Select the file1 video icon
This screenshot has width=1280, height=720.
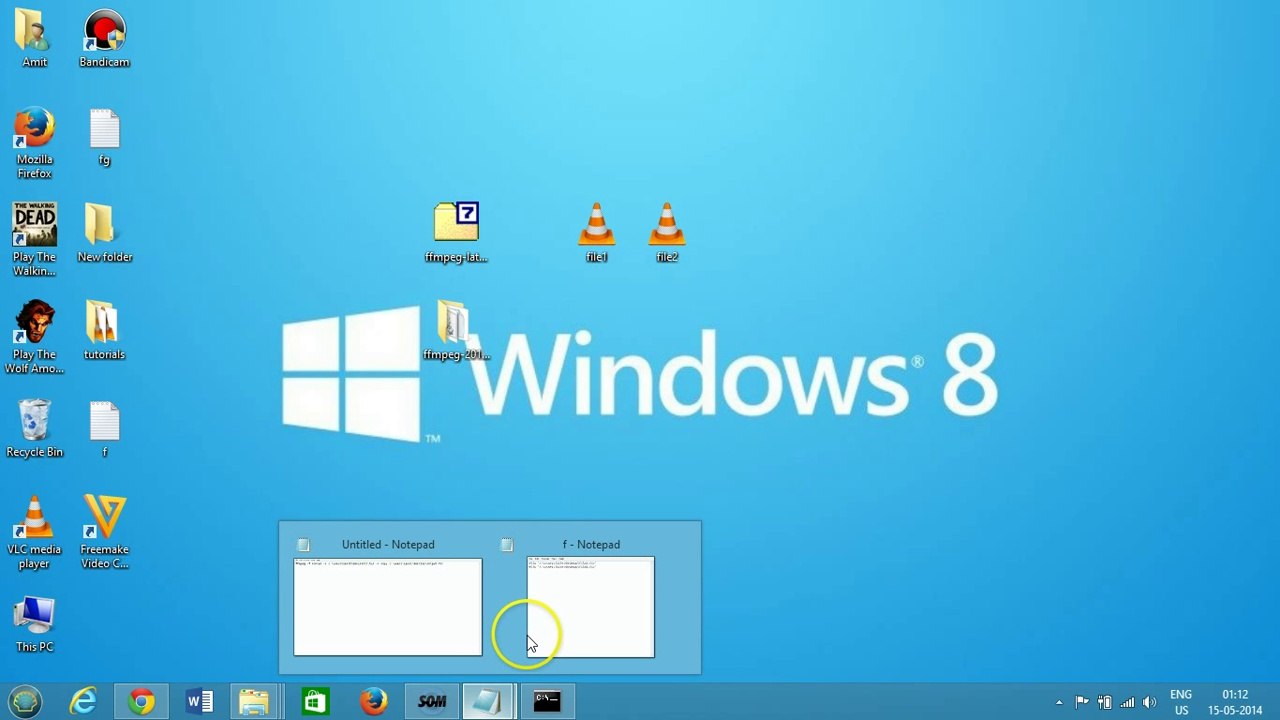[596, 233]
